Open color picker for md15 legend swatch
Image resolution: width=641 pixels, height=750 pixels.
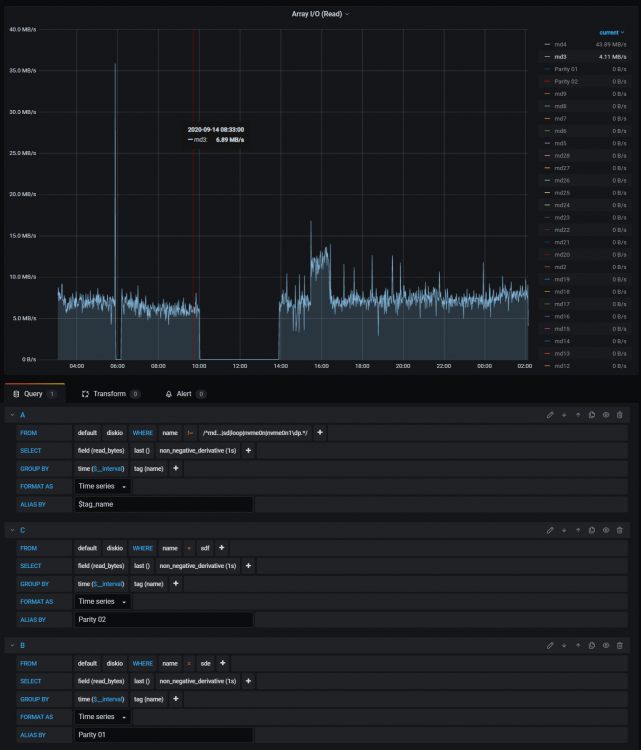click(547, 329)
